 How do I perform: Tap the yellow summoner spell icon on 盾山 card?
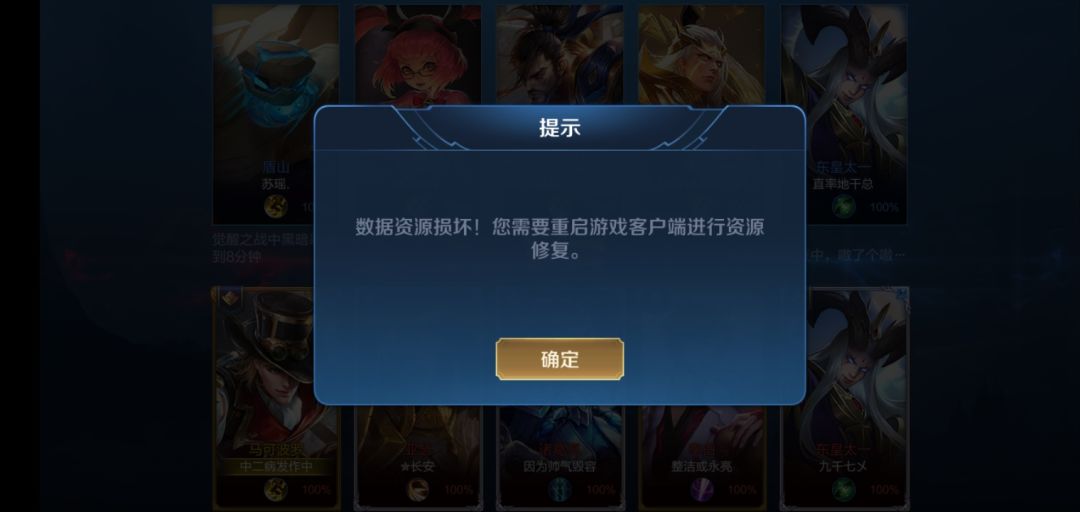point(276,206)
